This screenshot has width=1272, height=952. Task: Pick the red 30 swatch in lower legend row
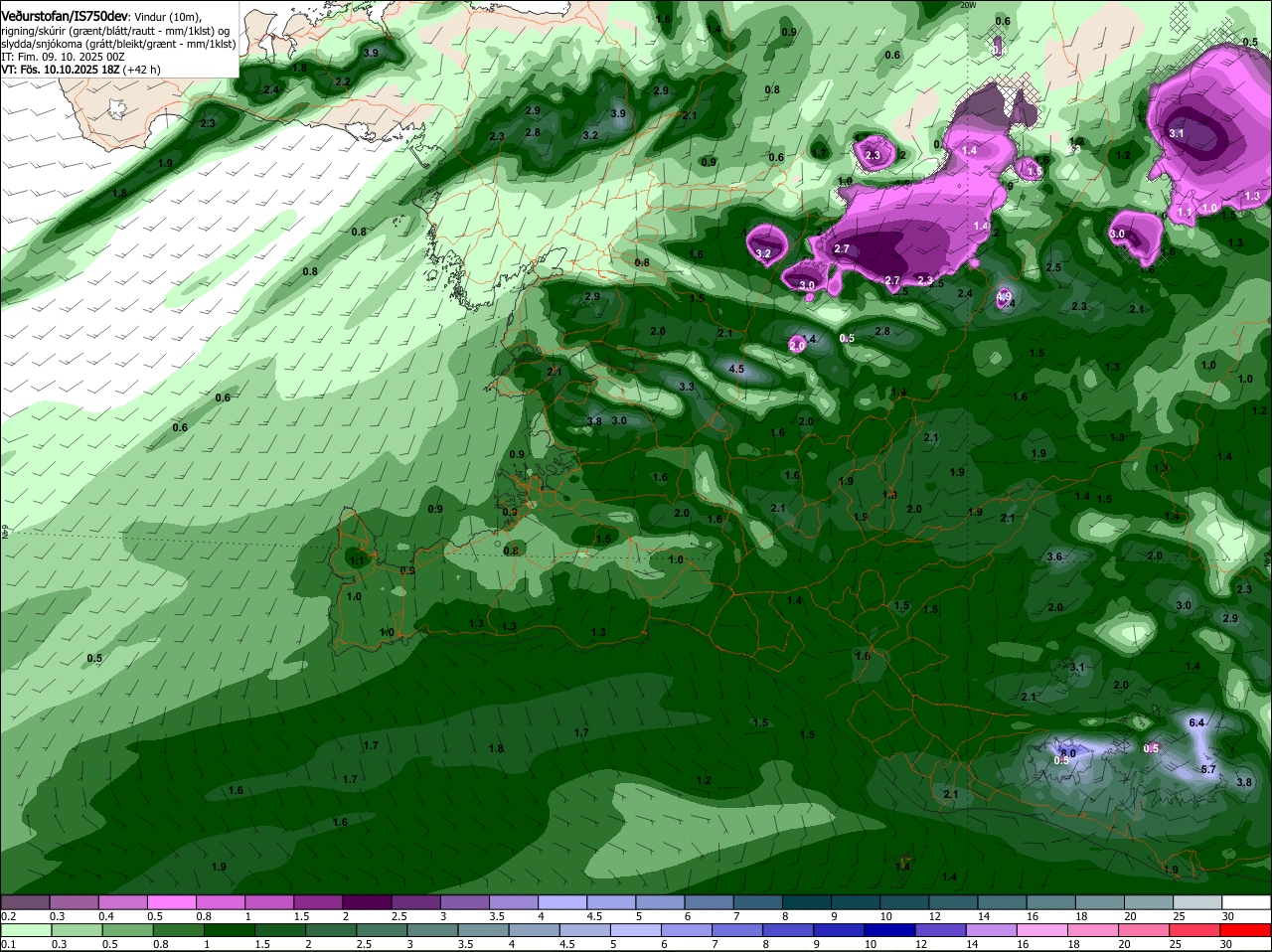click(1247, 930)
